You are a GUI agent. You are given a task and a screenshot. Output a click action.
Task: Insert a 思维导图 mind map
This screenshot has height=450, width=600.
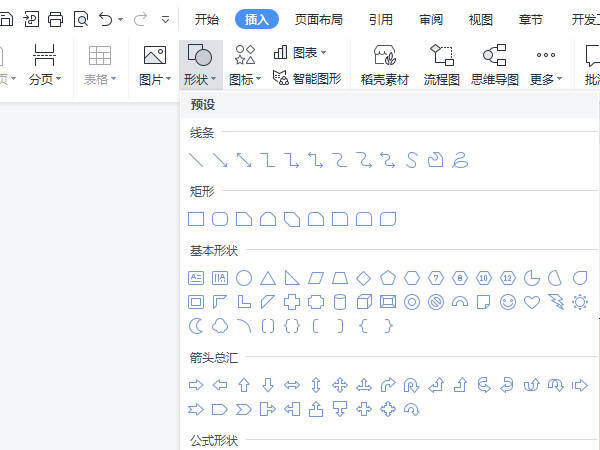point(495,64)
